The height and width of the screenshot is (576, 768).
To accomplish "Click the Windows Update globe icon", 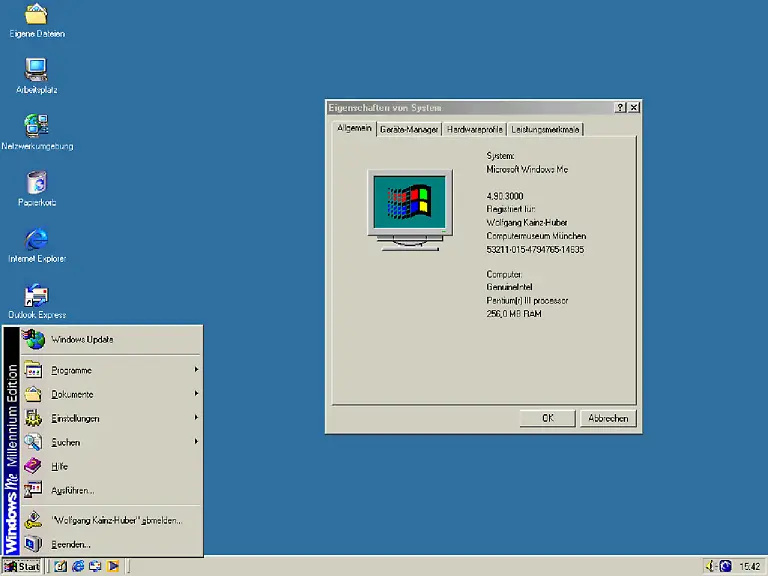I will [34, 339].
